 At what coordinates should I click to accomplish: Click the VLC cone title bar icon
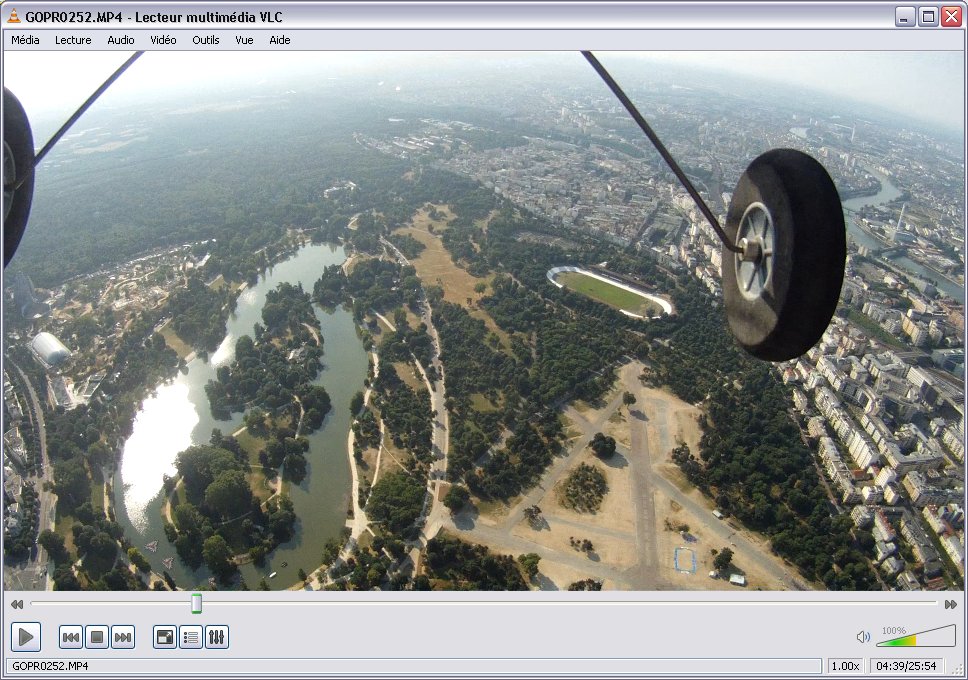13,17
